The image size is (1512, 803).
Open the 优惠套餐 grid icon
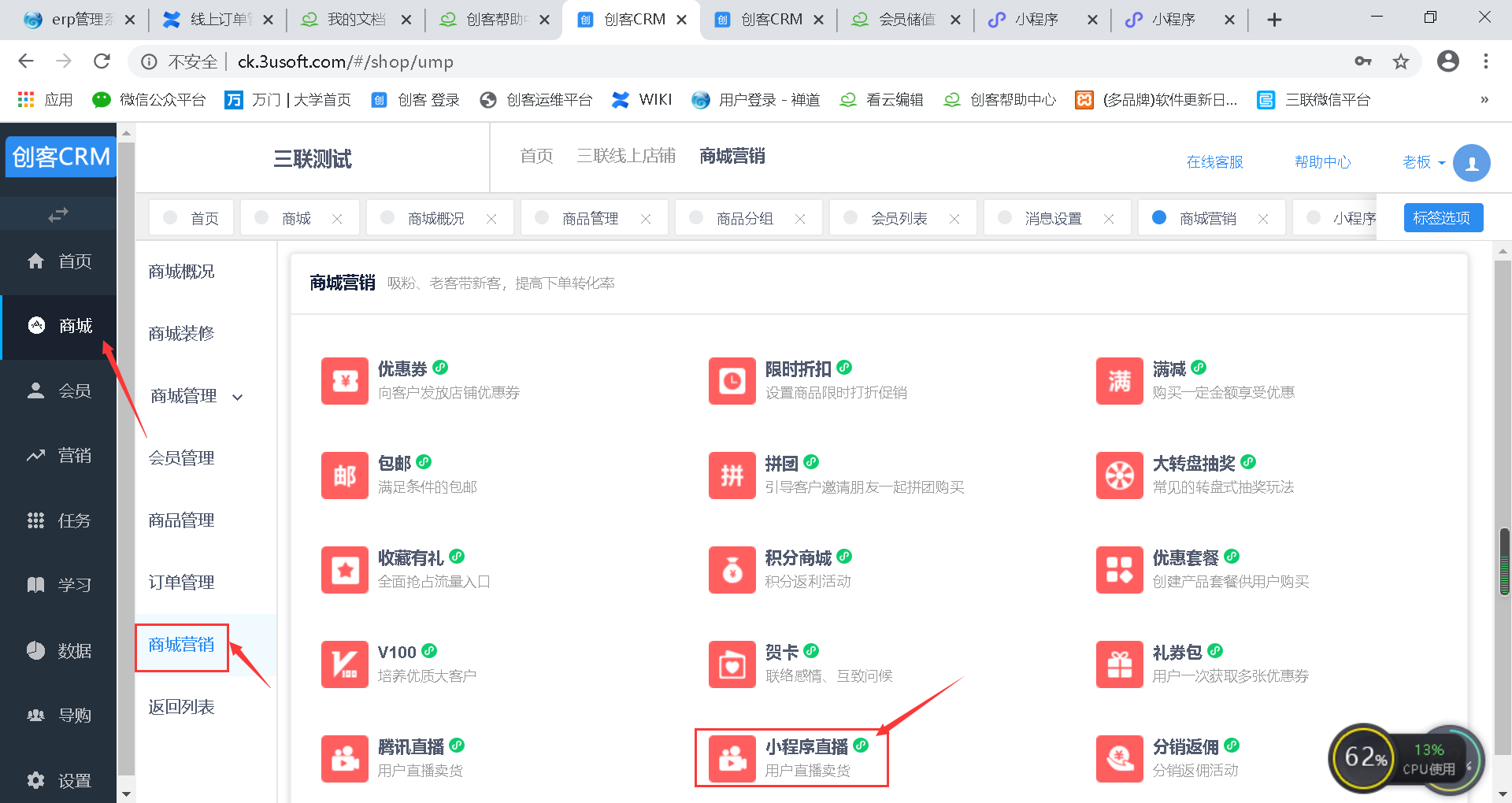click(1119, 570)
